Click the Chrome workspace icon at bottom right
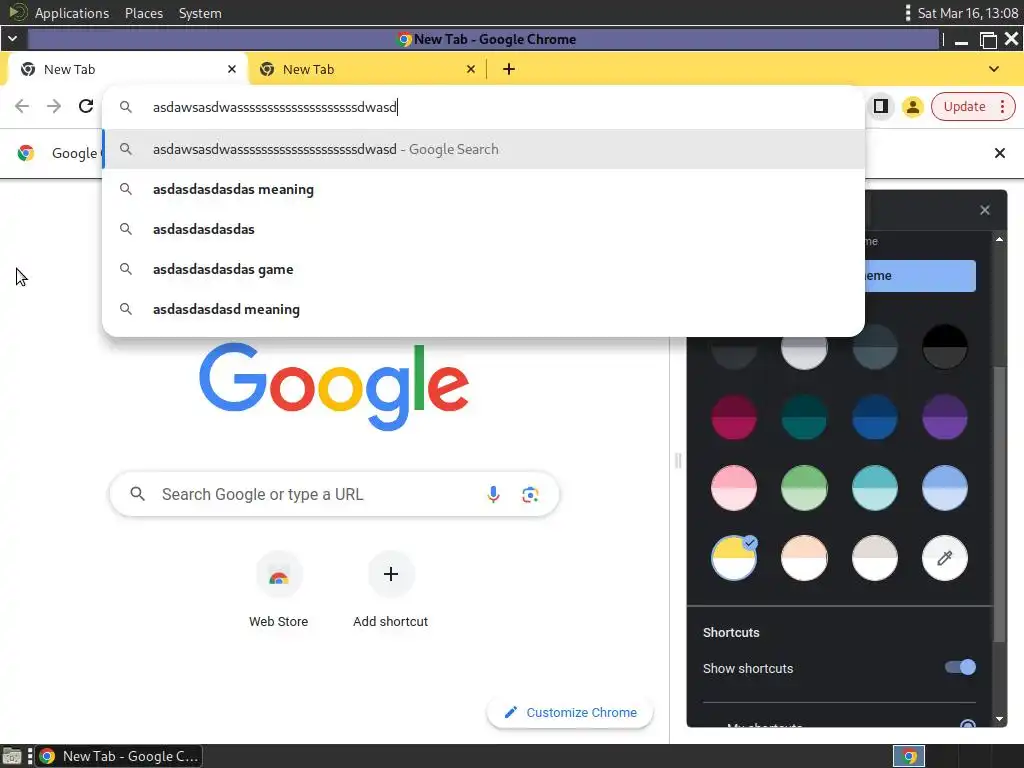 coord(909,756)
